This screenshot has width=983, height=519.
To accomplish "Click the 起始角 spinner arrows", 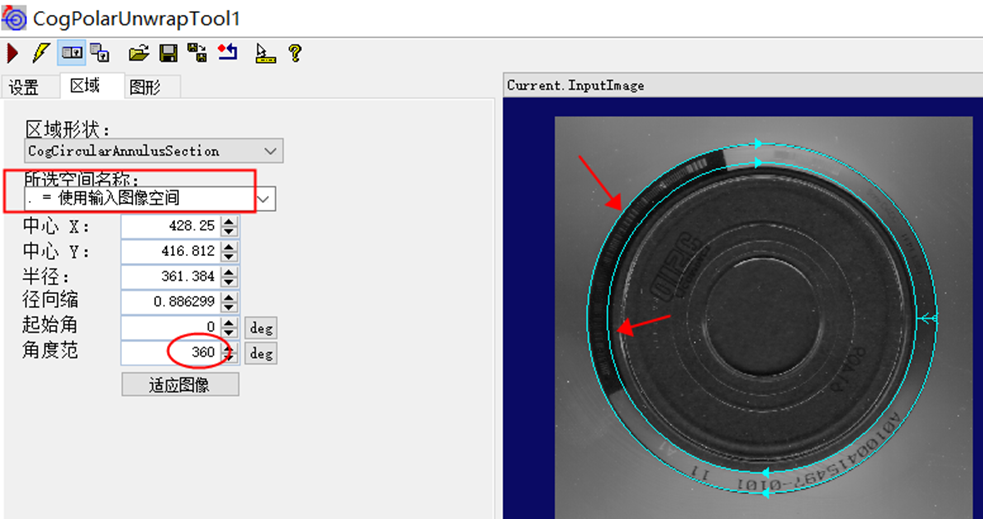I will [x=229, y=327].
